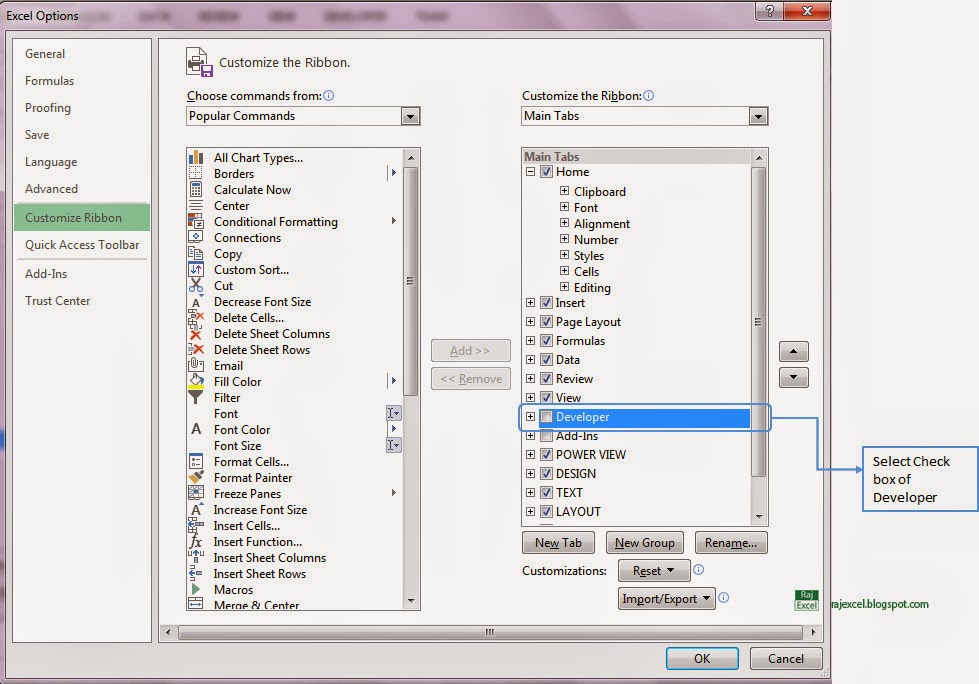Image resolution: width=979 pixels, height=684 pixels.
Task: Enable the Developer tab checkbox
Action: click(x=547, y=417)
